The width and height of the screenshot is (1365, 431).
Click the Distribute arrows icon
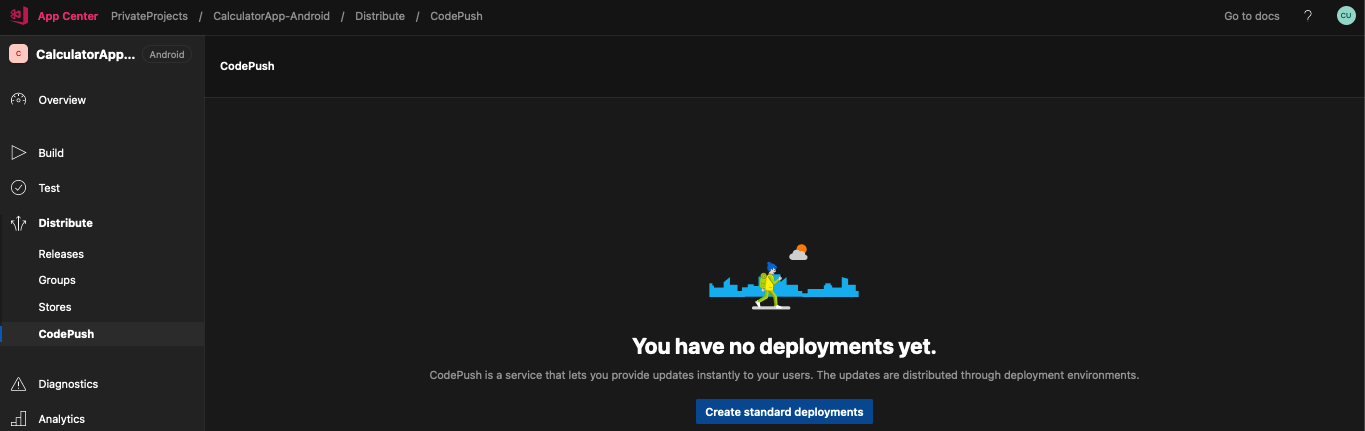tap(18, 223)
